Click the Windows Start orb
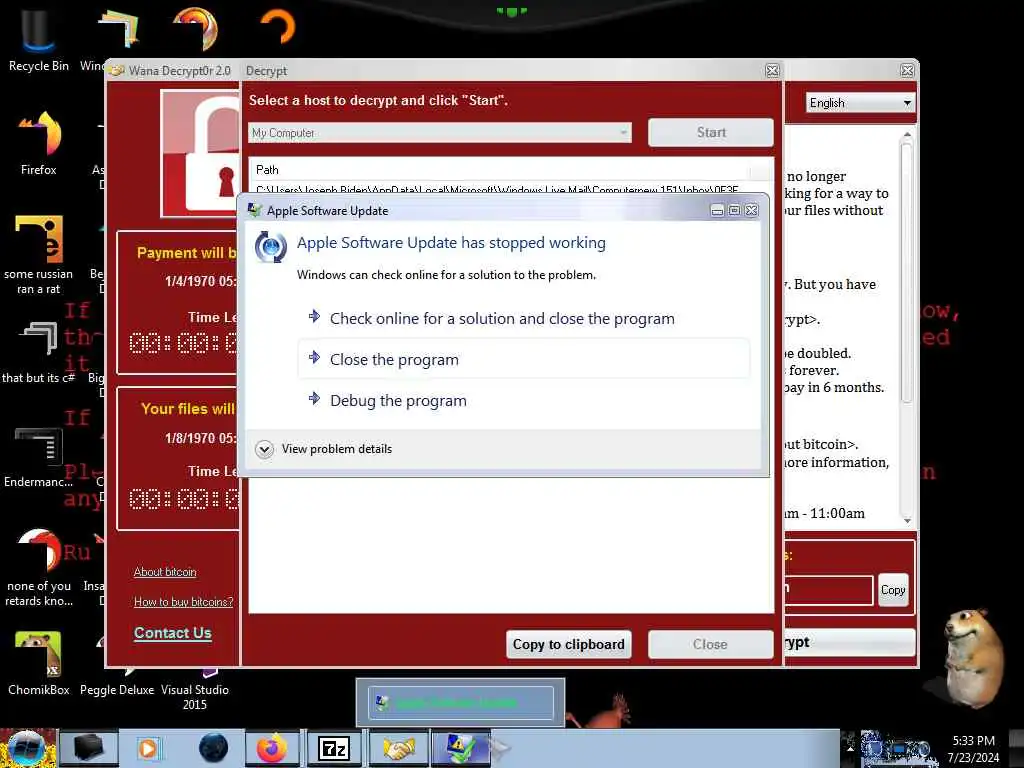Viewport: 1024px width, 768px height. pos(26,748)
